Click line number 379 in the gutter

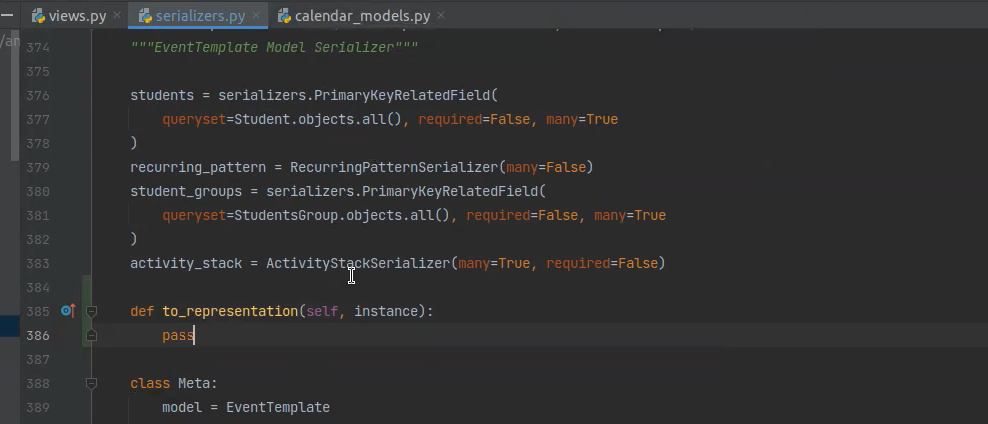coord(38,167)
